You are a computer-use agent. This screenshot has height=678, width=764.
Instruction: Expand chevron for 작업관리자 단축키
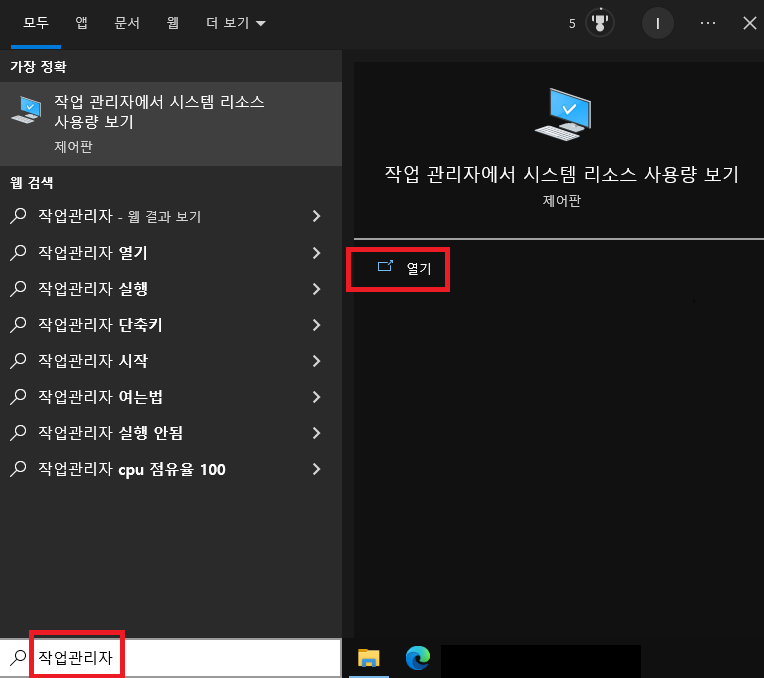pyautogui.click(x=317, y=325)
